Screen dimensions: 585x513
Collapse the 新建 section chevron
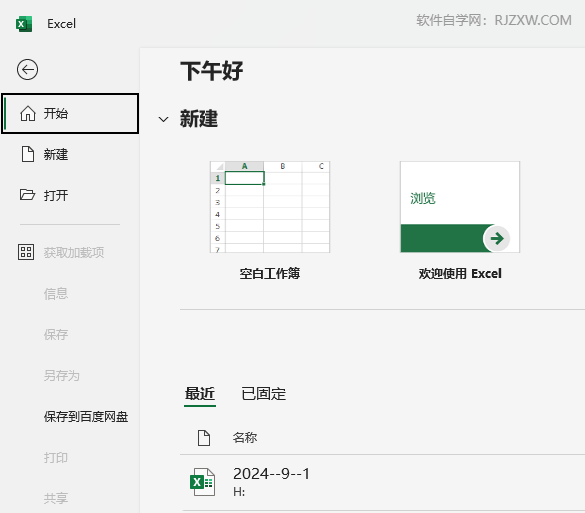(x=163, y=119)
